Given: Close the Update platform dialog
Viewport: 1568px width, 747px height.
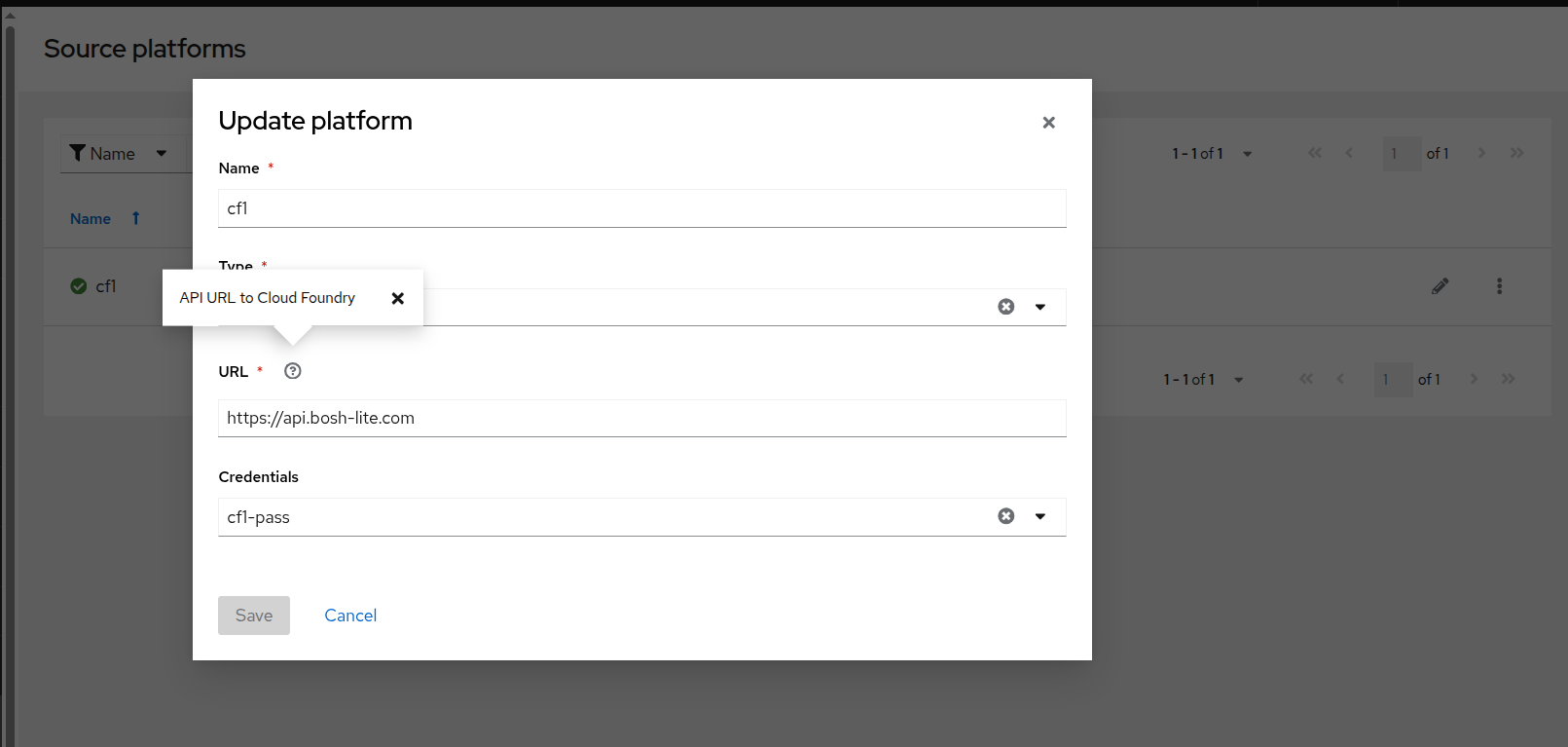Looking at the screenshot, I should point(1048,123).
